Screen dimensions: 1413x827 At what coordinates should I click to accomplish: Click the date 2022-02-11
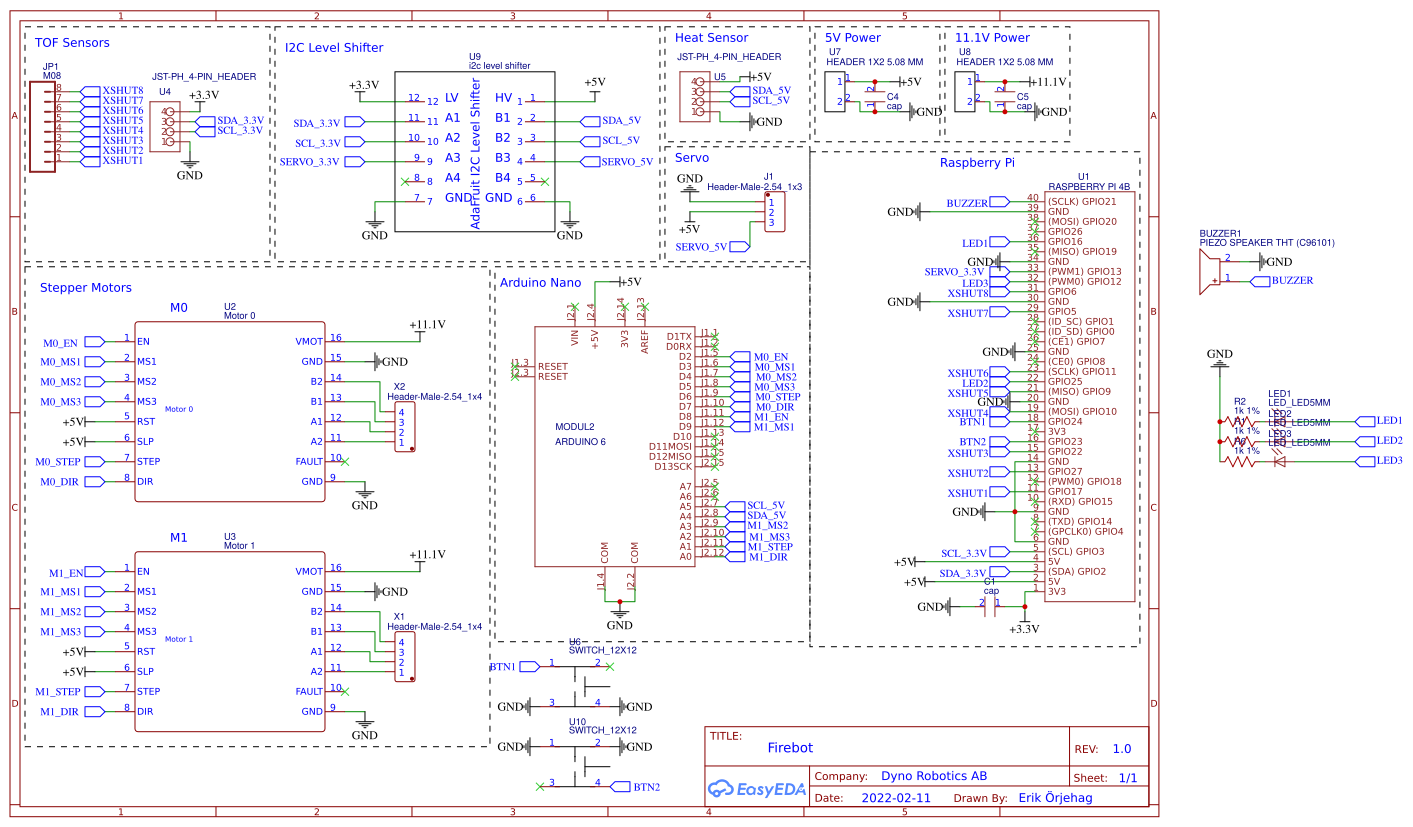coord(896,799)
